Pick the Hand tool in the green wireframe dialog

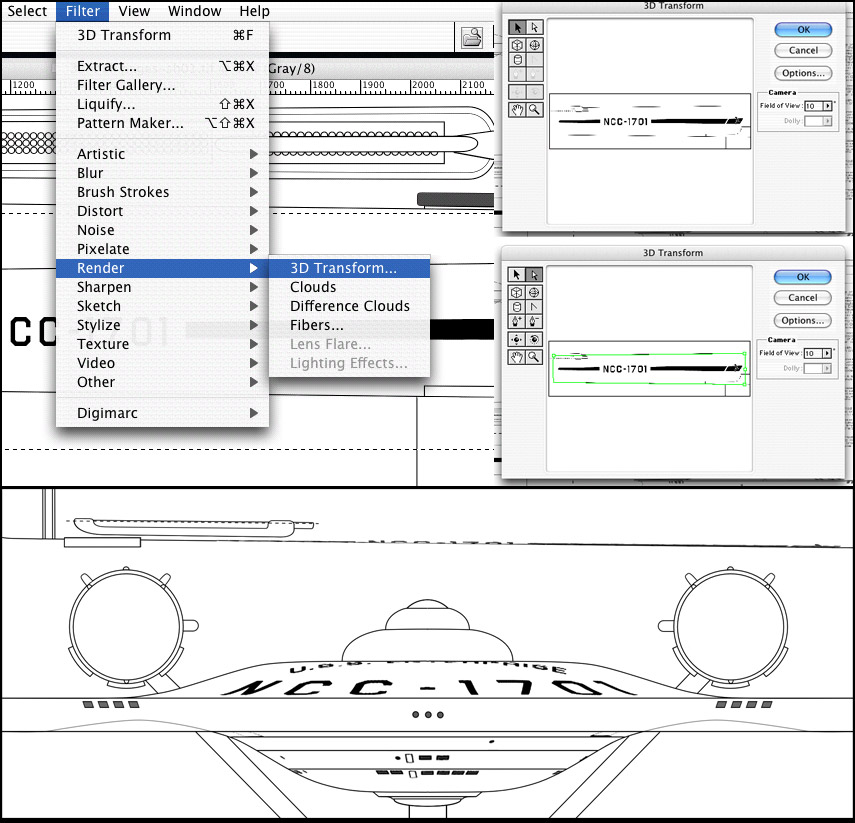pos(516,357)
